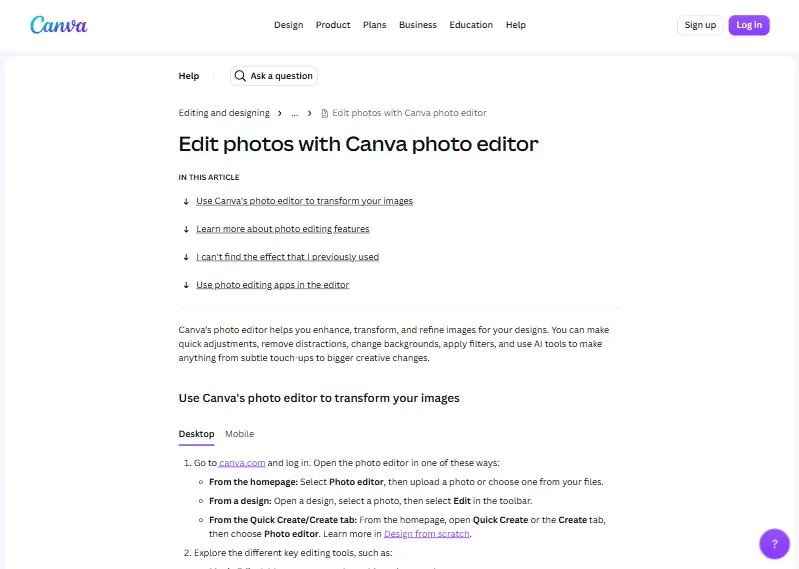Click the document icon in the breadcrumb
This screenshot has width=799, height=569.
click(325, 113)
